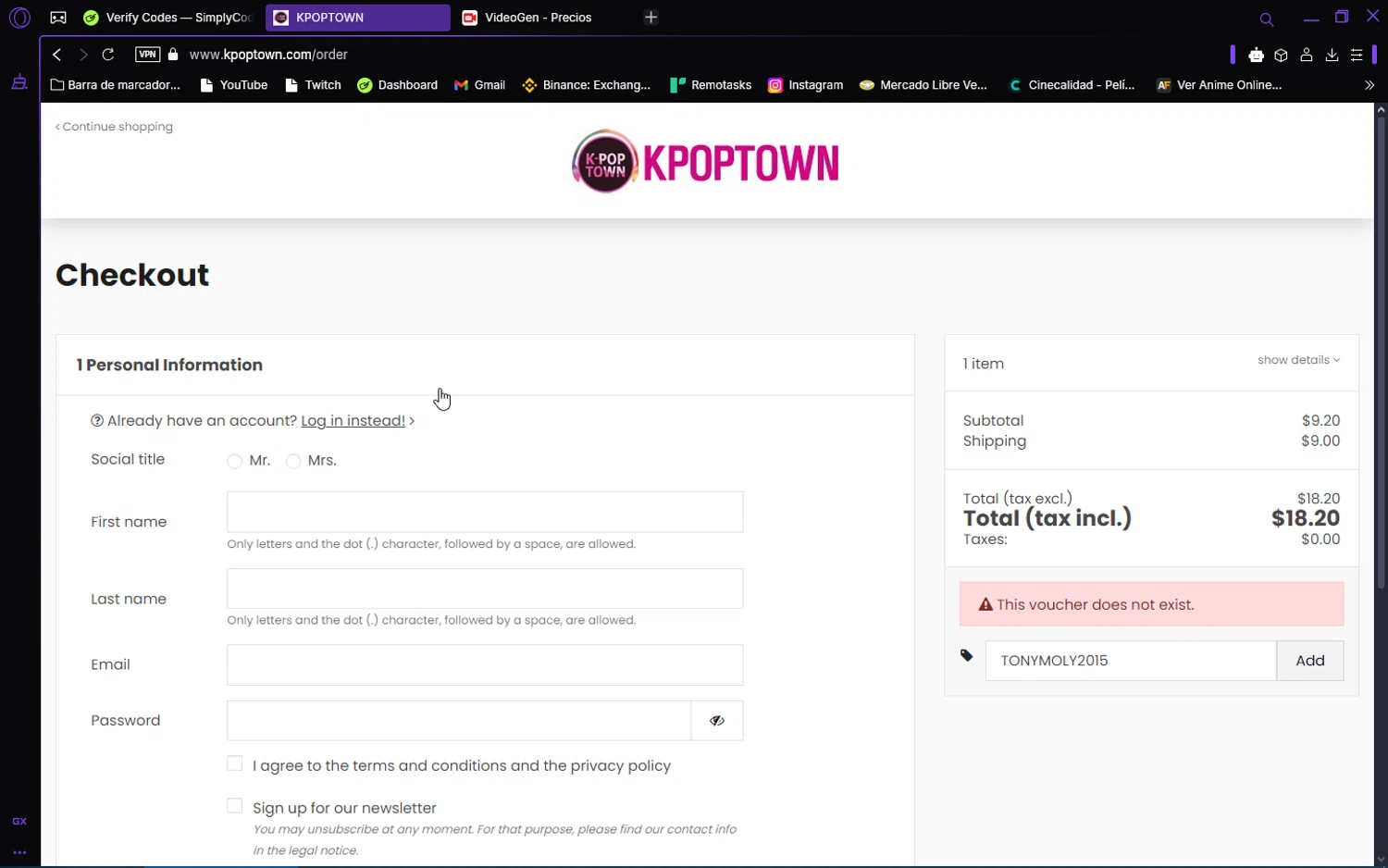
Task: Check Sign up for our newsletter
Action: [x=235, y=806]
